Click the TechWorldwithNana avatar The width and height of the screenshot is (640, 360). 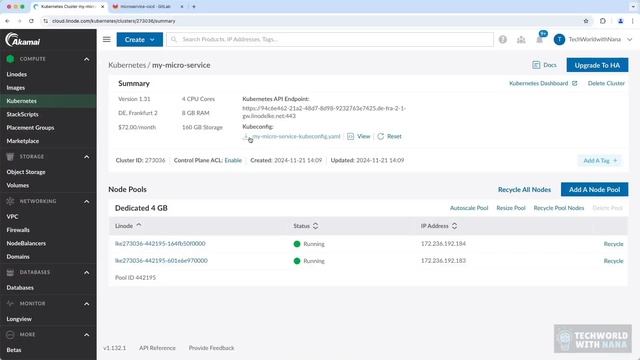559,40
